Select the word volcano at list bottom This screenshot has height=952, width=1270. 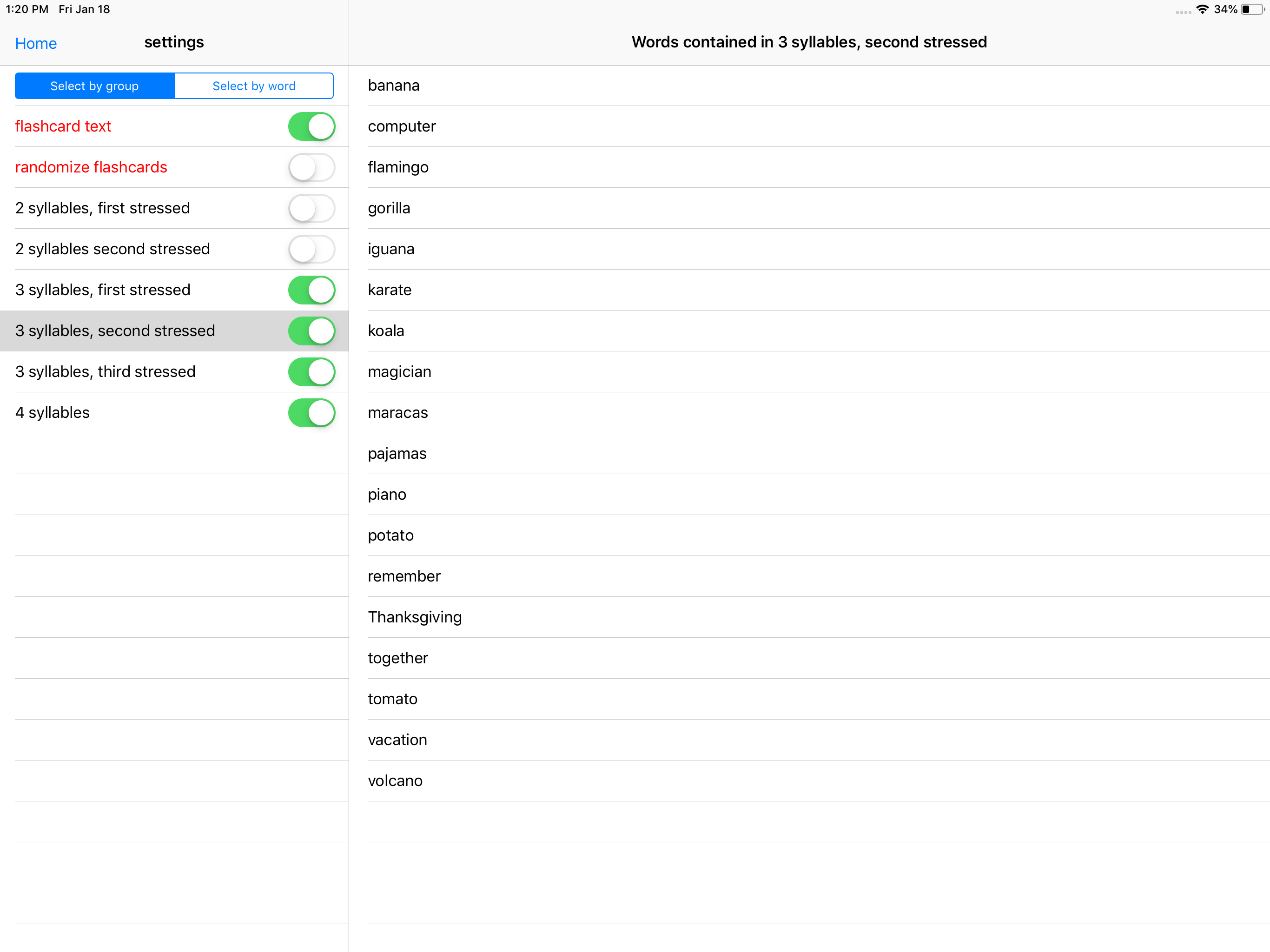395,780
